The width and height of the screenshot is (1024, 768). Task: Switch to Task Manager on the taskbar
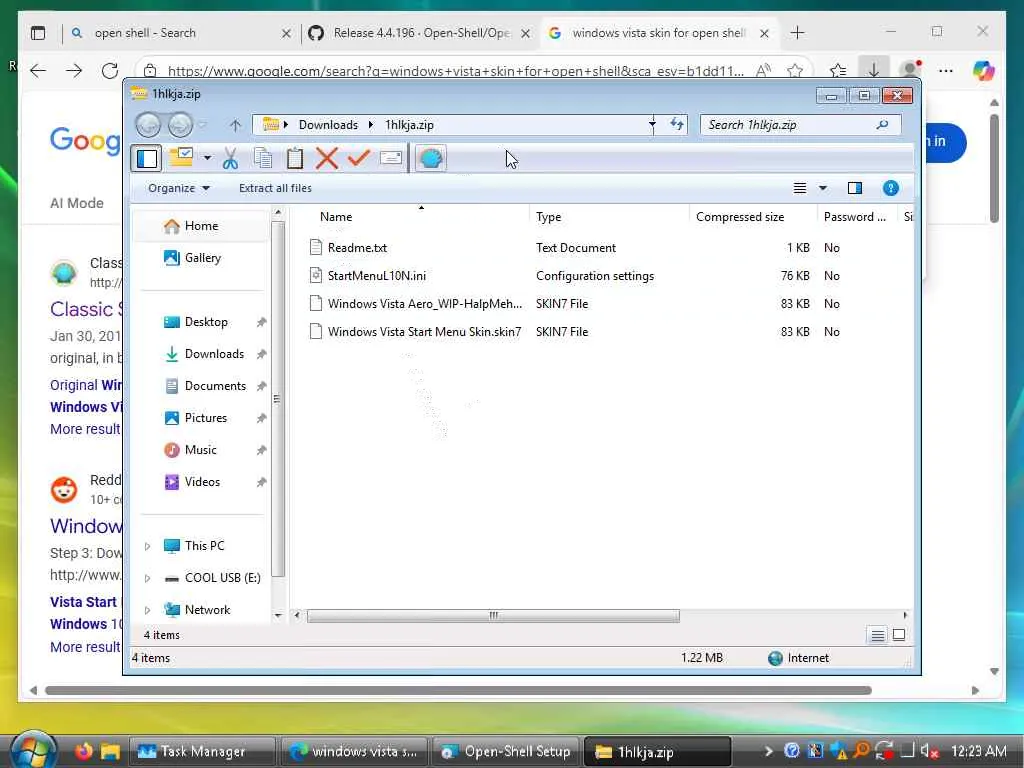[201, 752]
